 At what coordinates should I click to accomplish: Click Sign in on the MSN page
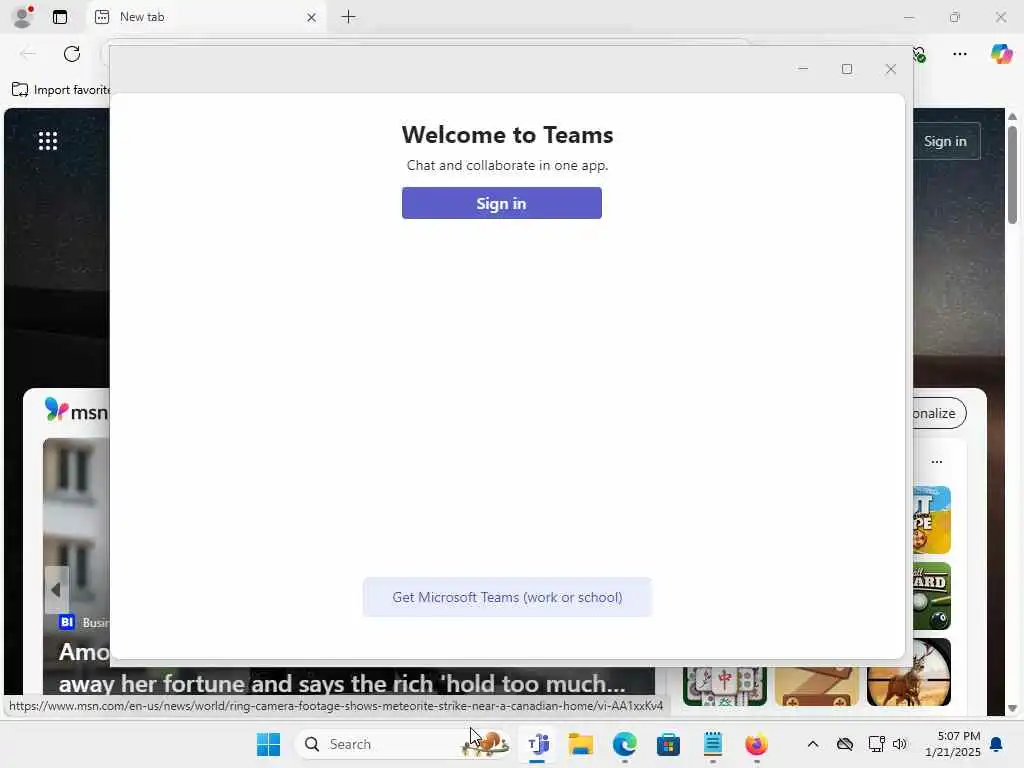(945, 141)
